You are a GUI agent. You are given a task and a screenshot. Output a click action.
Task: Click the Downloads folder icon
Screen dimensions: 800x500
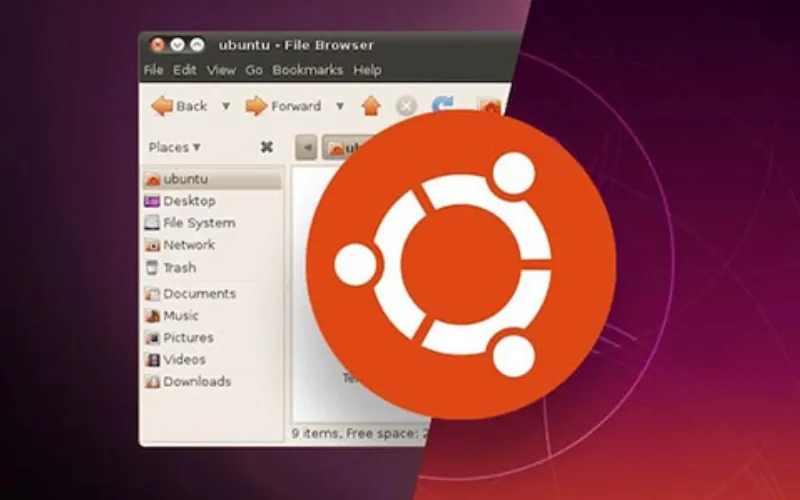[152, 382]
